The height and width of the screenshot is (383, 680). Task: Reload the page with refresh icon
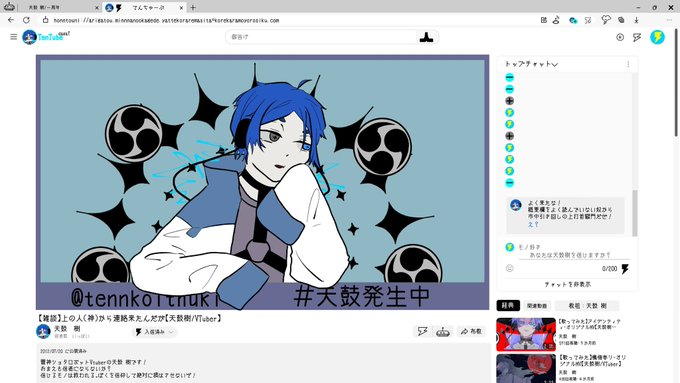pos(26,20)
